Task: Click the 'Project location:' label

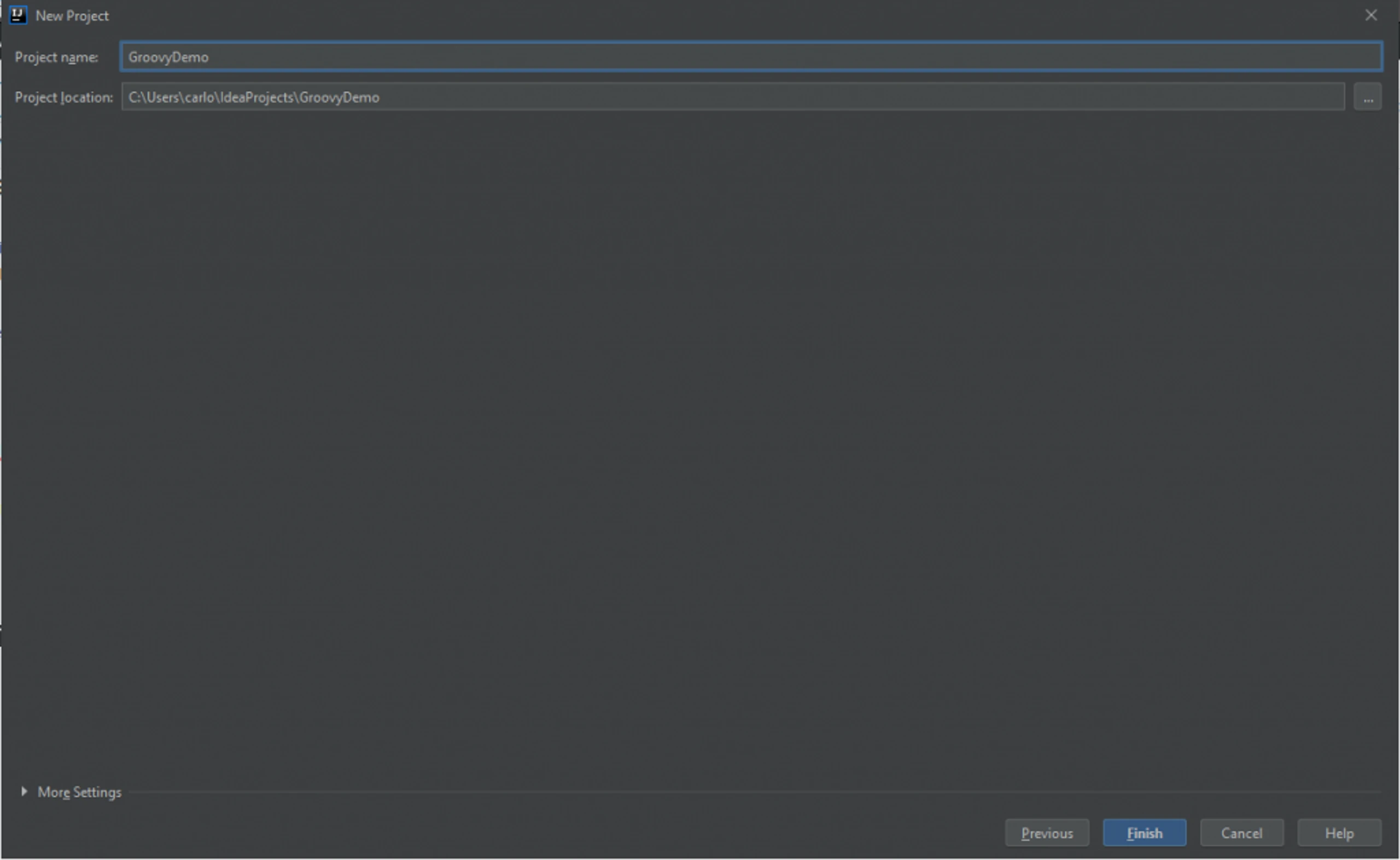Action: pyautogui.click(x=63, y=97)
